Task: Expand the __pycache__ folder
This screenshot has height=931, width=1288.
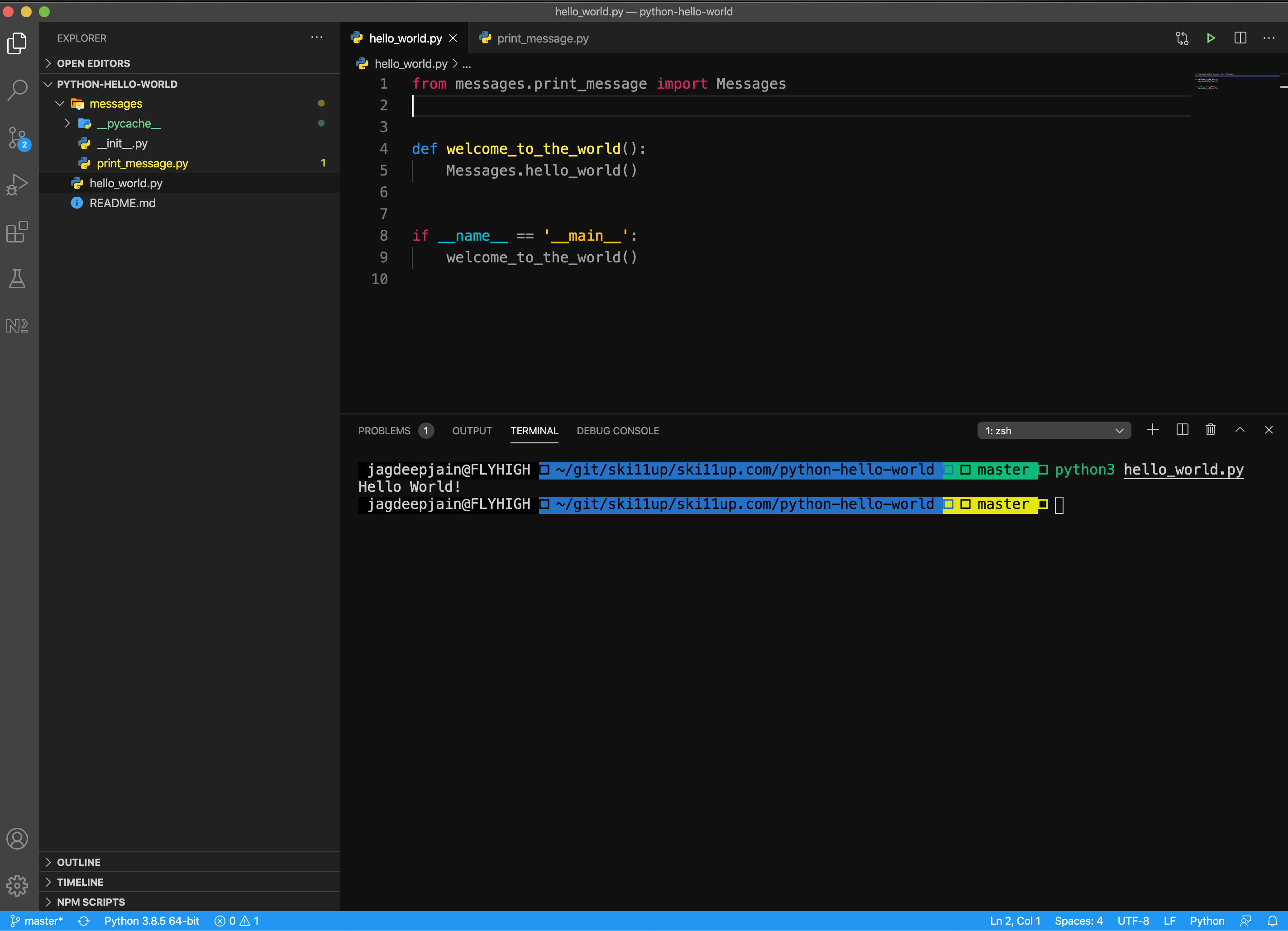Action: coord(67,123)
